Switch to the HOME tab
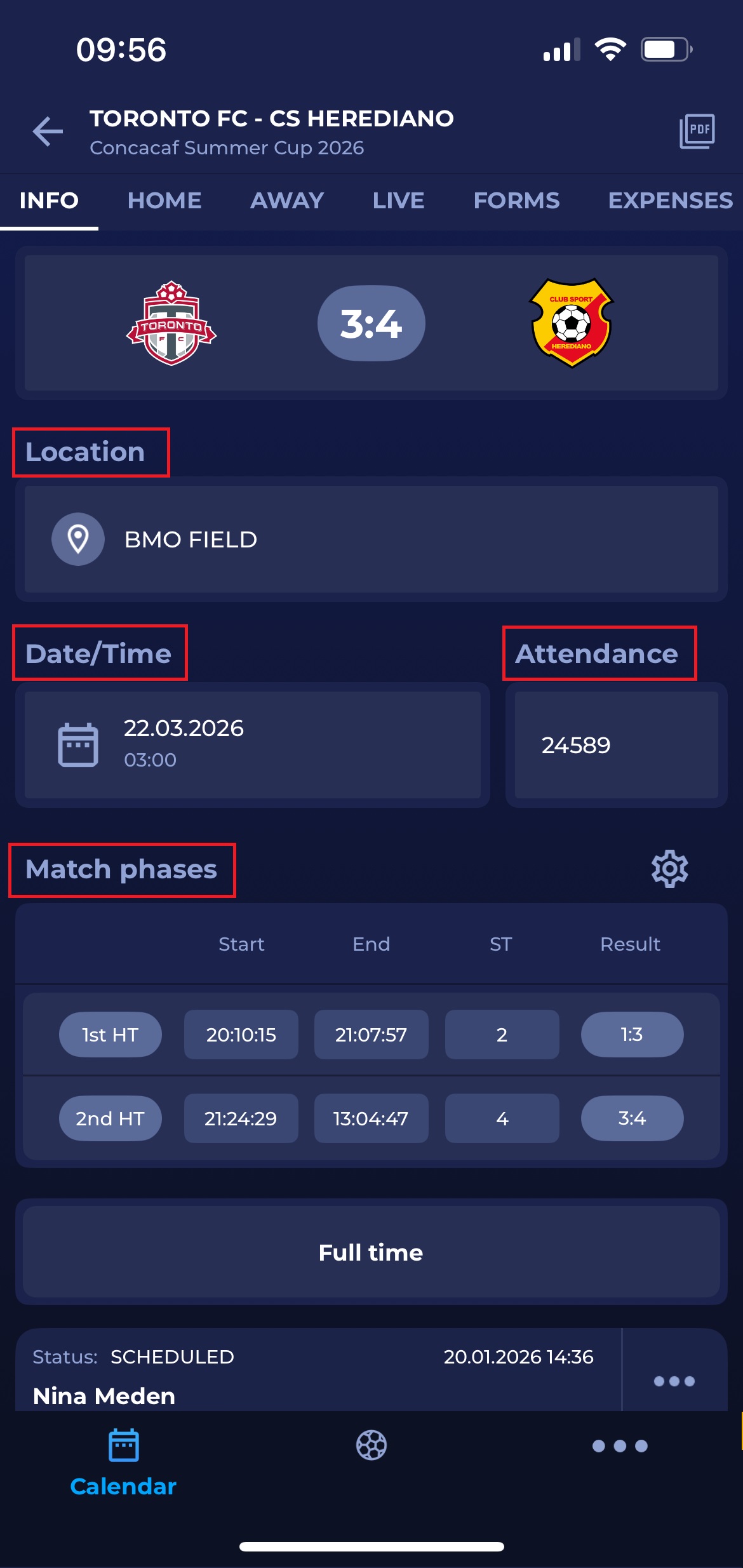This screenshot has height=1568, width=743. tap(164, 201)
